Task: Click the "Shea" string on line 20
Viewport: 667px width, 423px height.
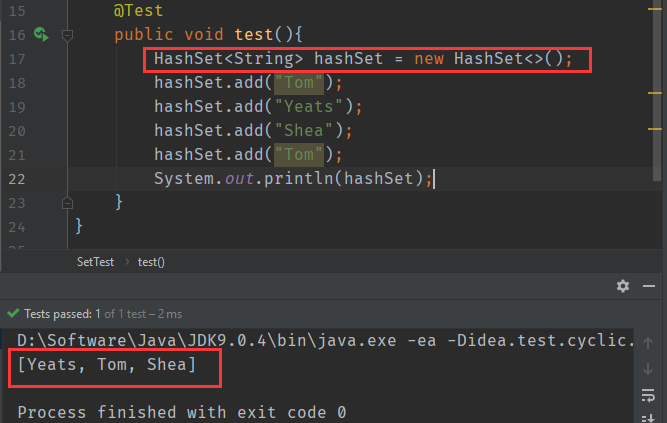Action: 304,131
